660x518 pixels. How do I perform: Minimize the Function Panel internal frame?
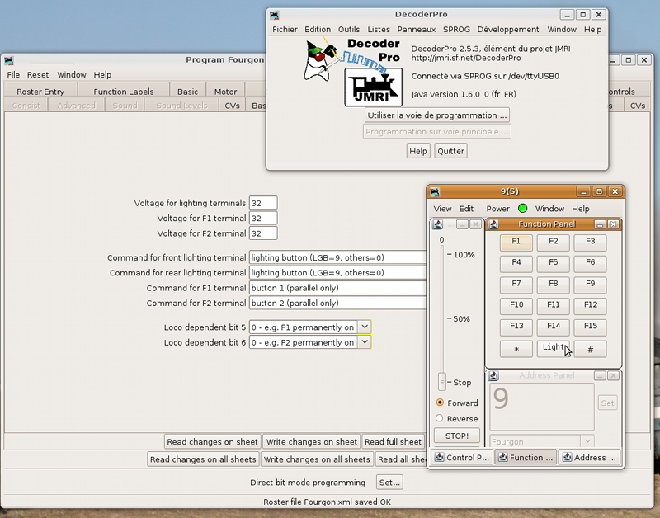pyautogui.click(x=601, y=225)
